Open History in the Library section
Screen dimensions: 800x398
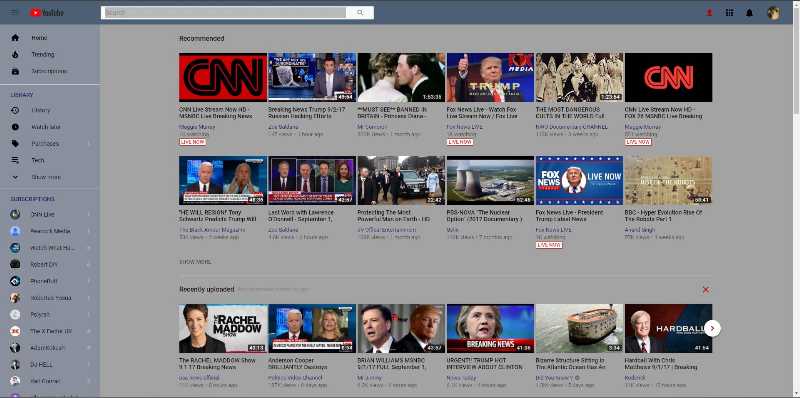(x=50, y=110)
